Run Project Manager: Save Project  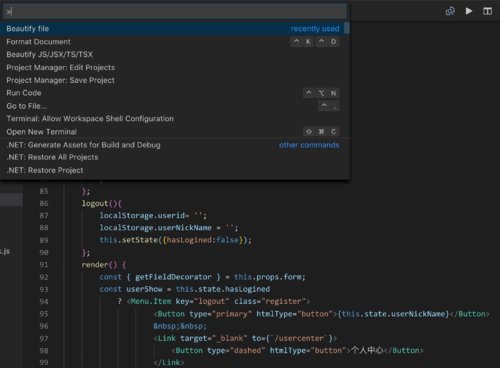[175, 80]
